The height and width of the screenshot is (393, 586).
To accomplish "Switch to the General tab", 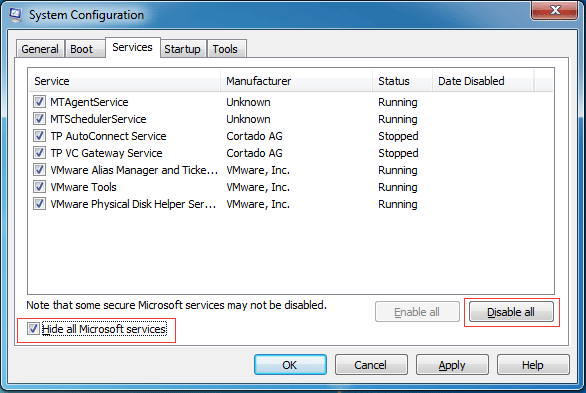I will [40, 49].
